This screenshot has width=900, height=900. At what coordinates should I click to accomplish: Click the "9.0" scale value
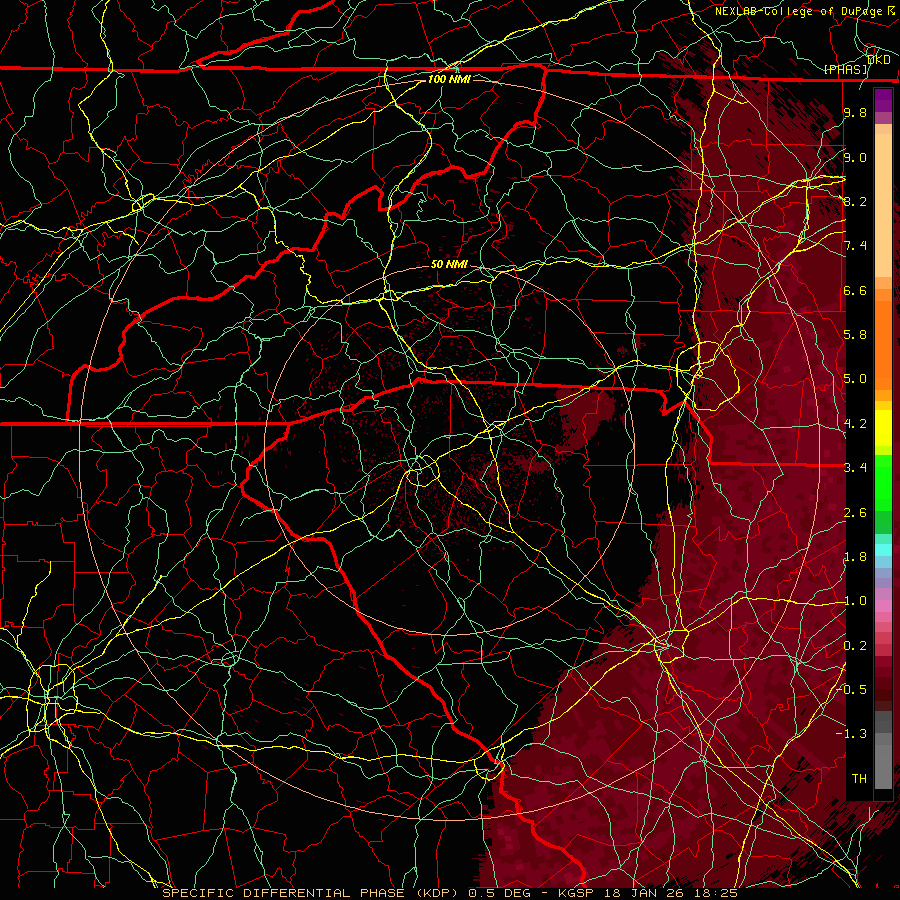[x=855, y=157]
